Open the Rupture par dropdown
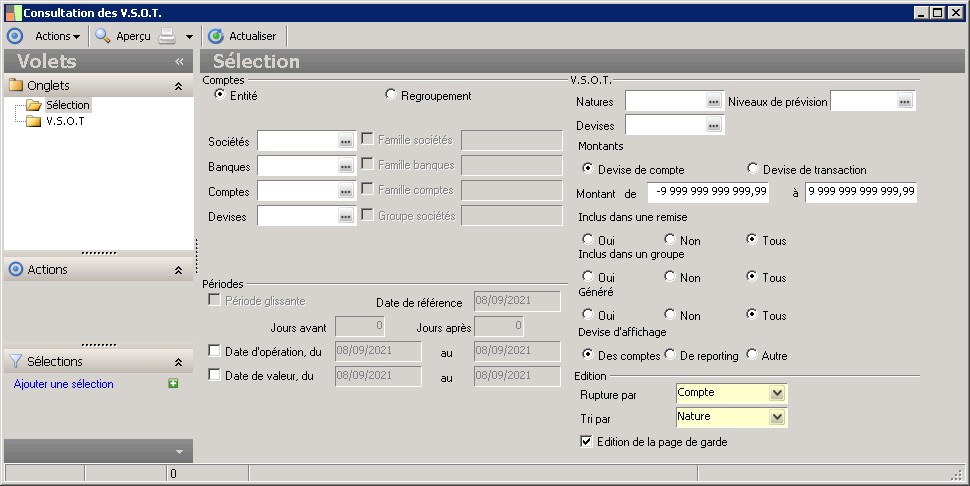The width and height of the screenshot is (970, 486). click(x=777, y=393)
